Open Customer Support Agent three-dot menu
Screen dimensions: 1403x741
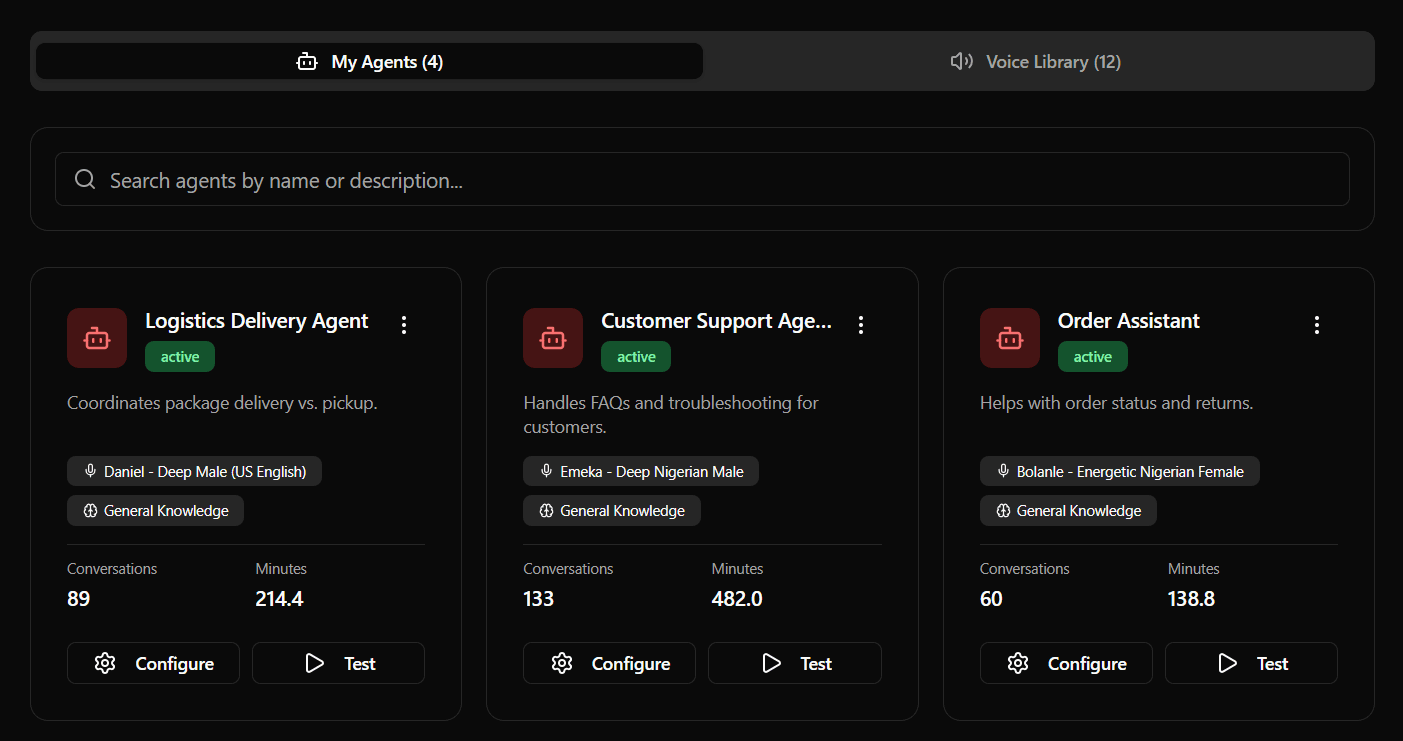point(861,324)
